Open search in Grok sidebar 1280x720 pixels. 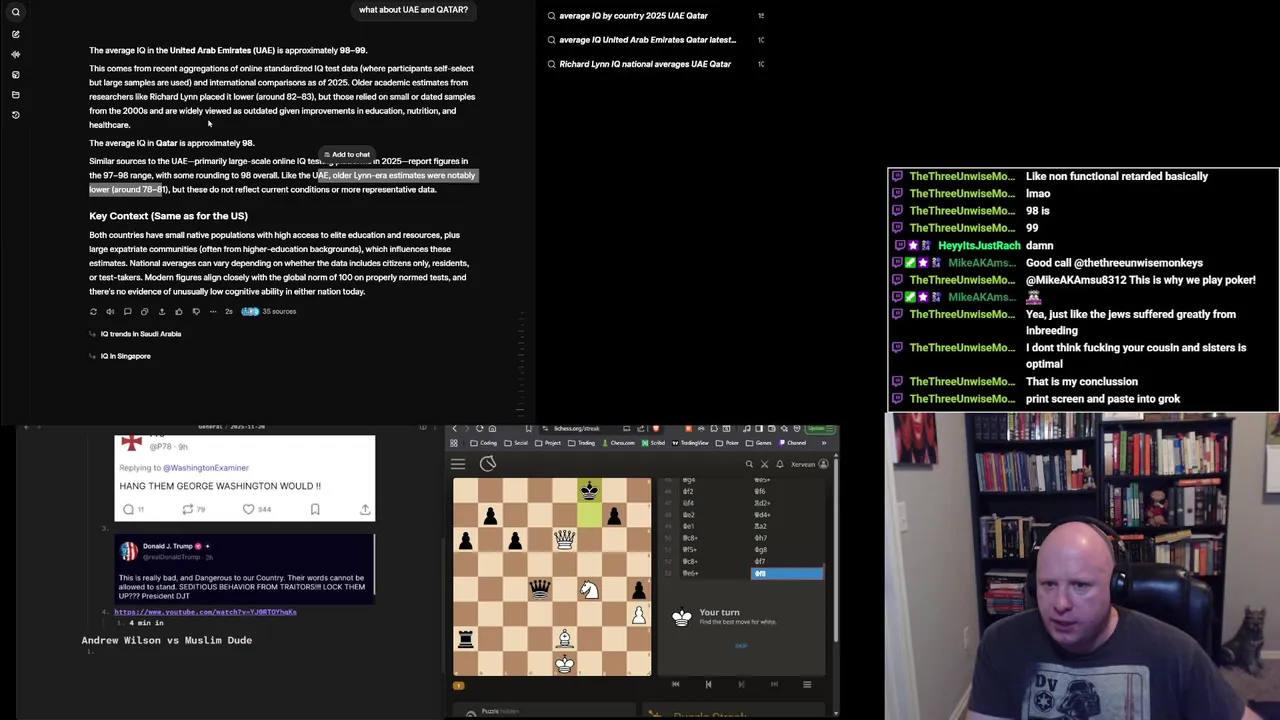coord(15,12)
